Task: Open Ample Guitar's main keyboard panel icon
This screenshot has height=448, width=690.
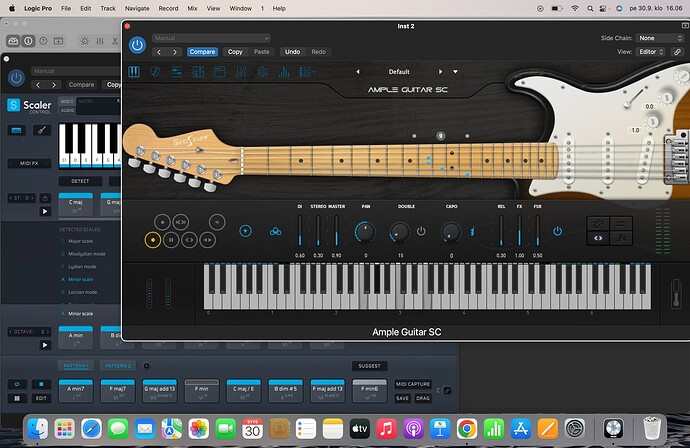Action: point(134,72)
